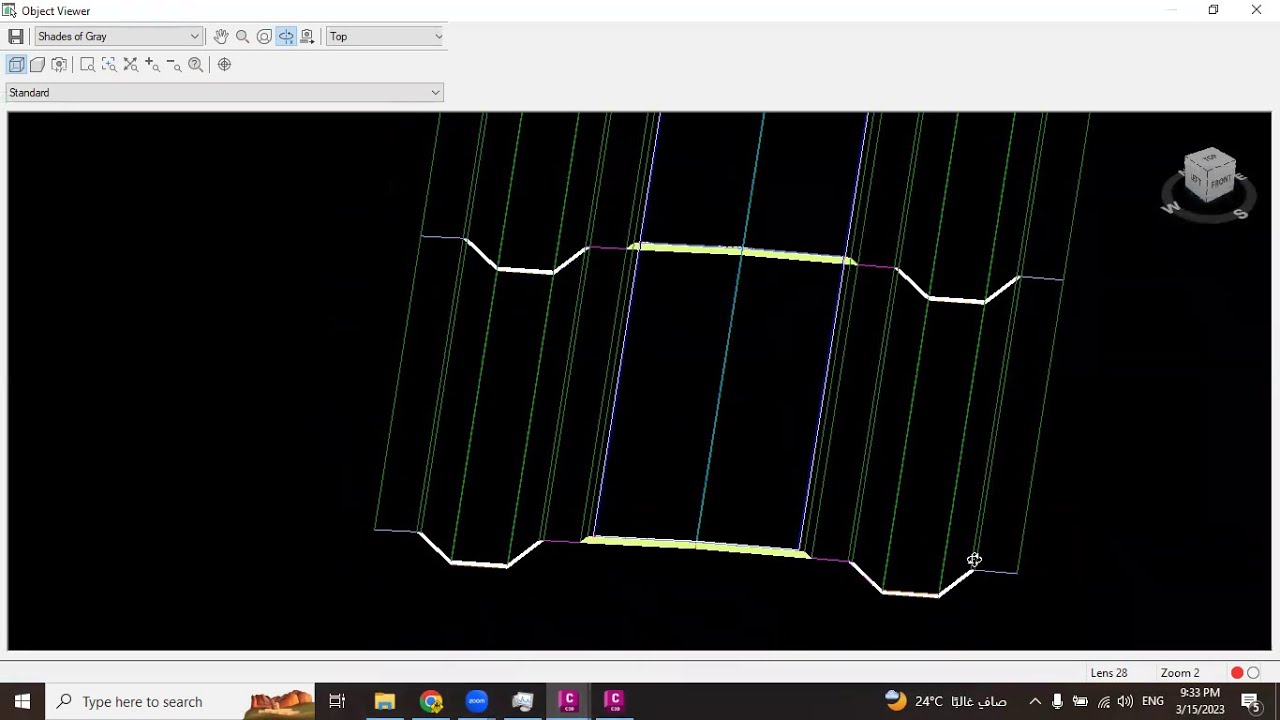This screenshot has height=720, width=1280.
Task: Toggle the continuous orbit tool
Action: pos(286,36)
